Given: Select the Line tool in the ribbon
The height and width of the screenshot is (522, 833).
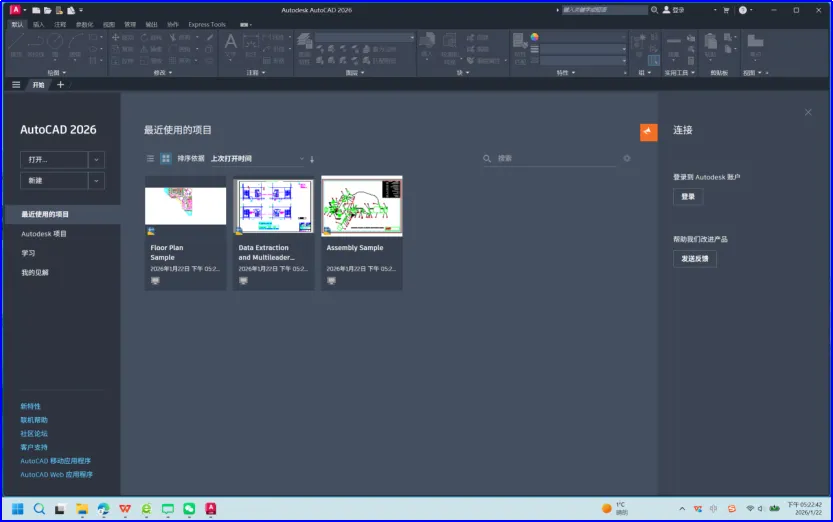Looking at the screenshot, I should 16,44.
